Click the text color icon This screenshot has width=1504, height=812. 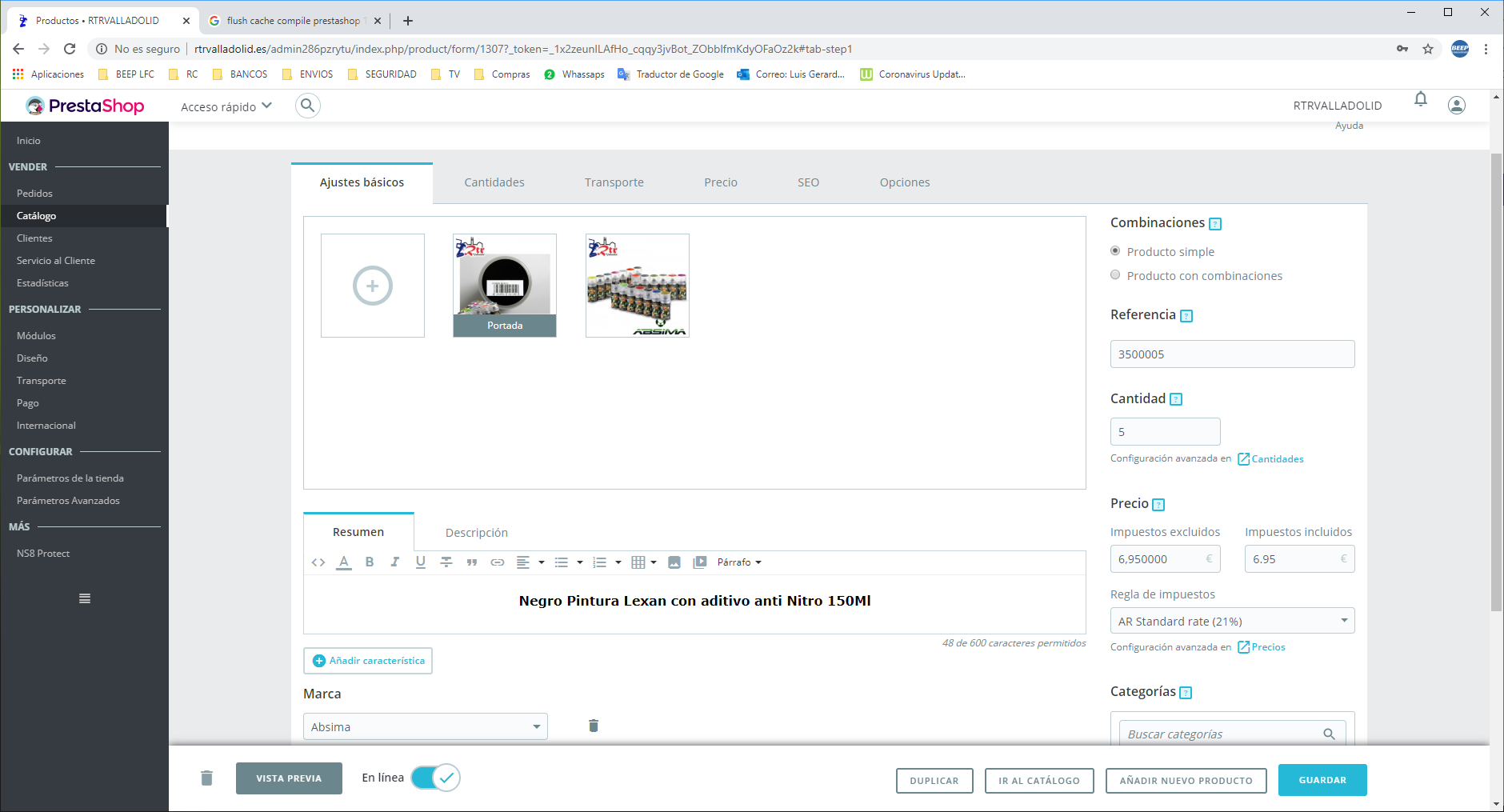[344, 562]
